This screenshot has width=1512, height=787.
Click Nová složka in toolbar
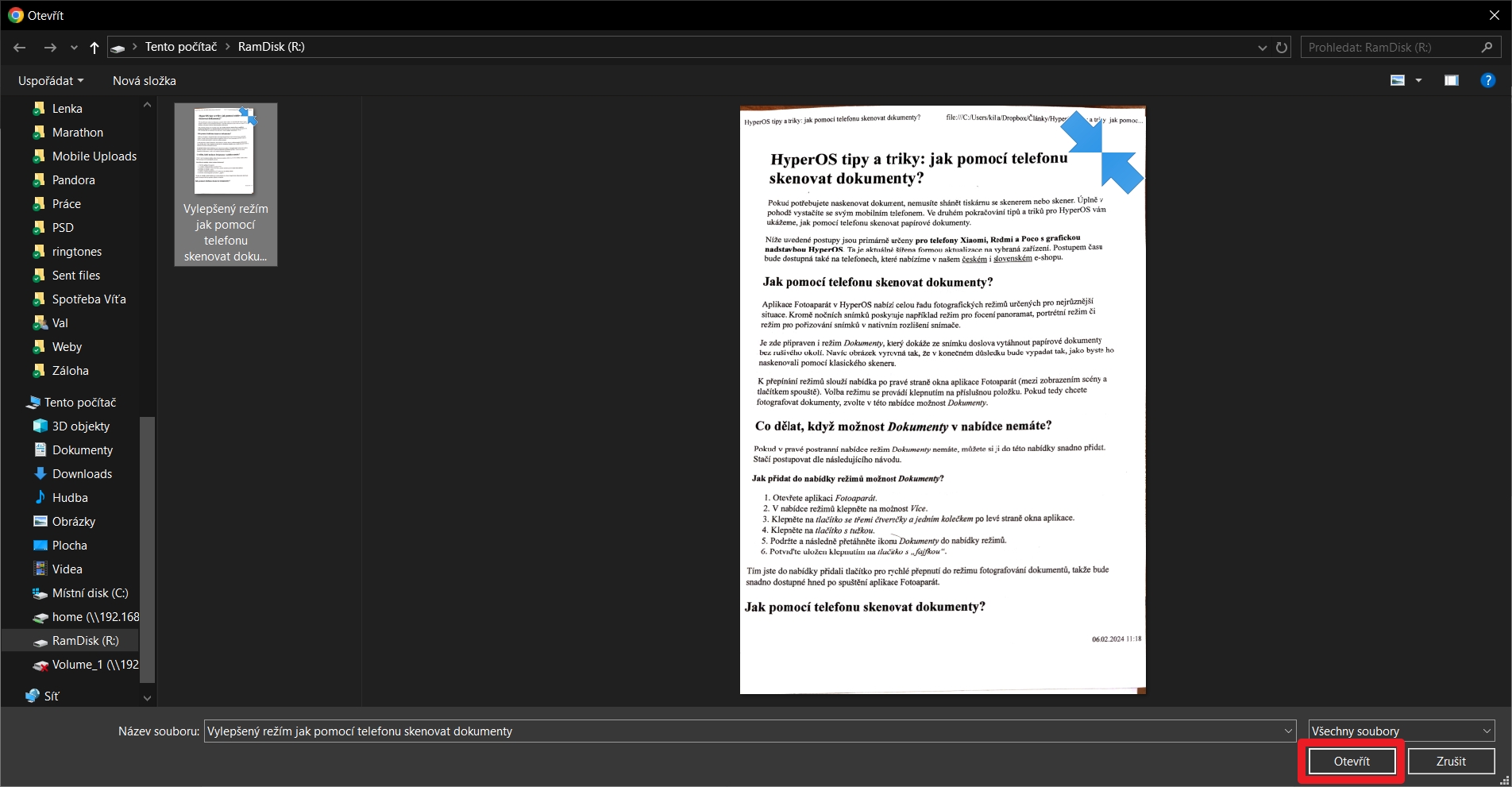[x=145, y=81]
